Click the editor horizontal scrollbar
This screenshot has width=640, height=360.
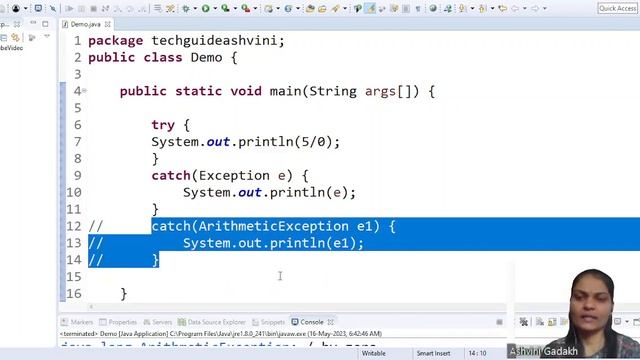coord(298,306)
